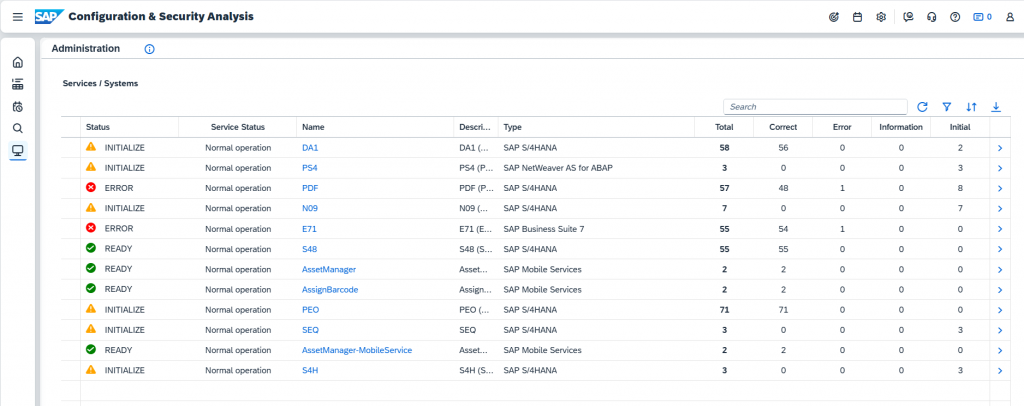Screen dimensions: 1024x406
Task: Click the Correct column header
Action: point(783,127)
